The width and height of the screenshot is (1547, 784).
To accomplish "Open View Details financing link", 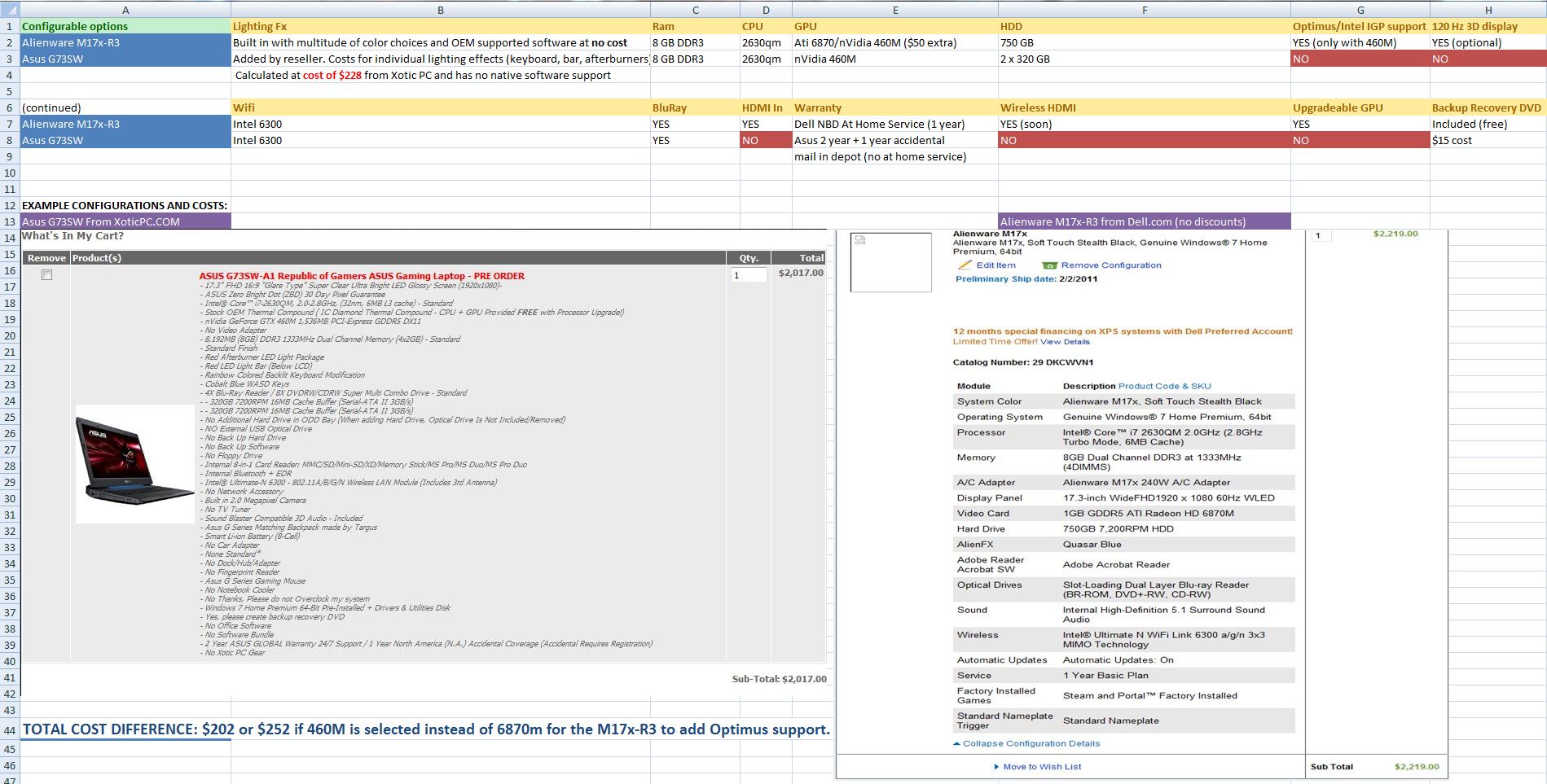I will click(1065, 342).
